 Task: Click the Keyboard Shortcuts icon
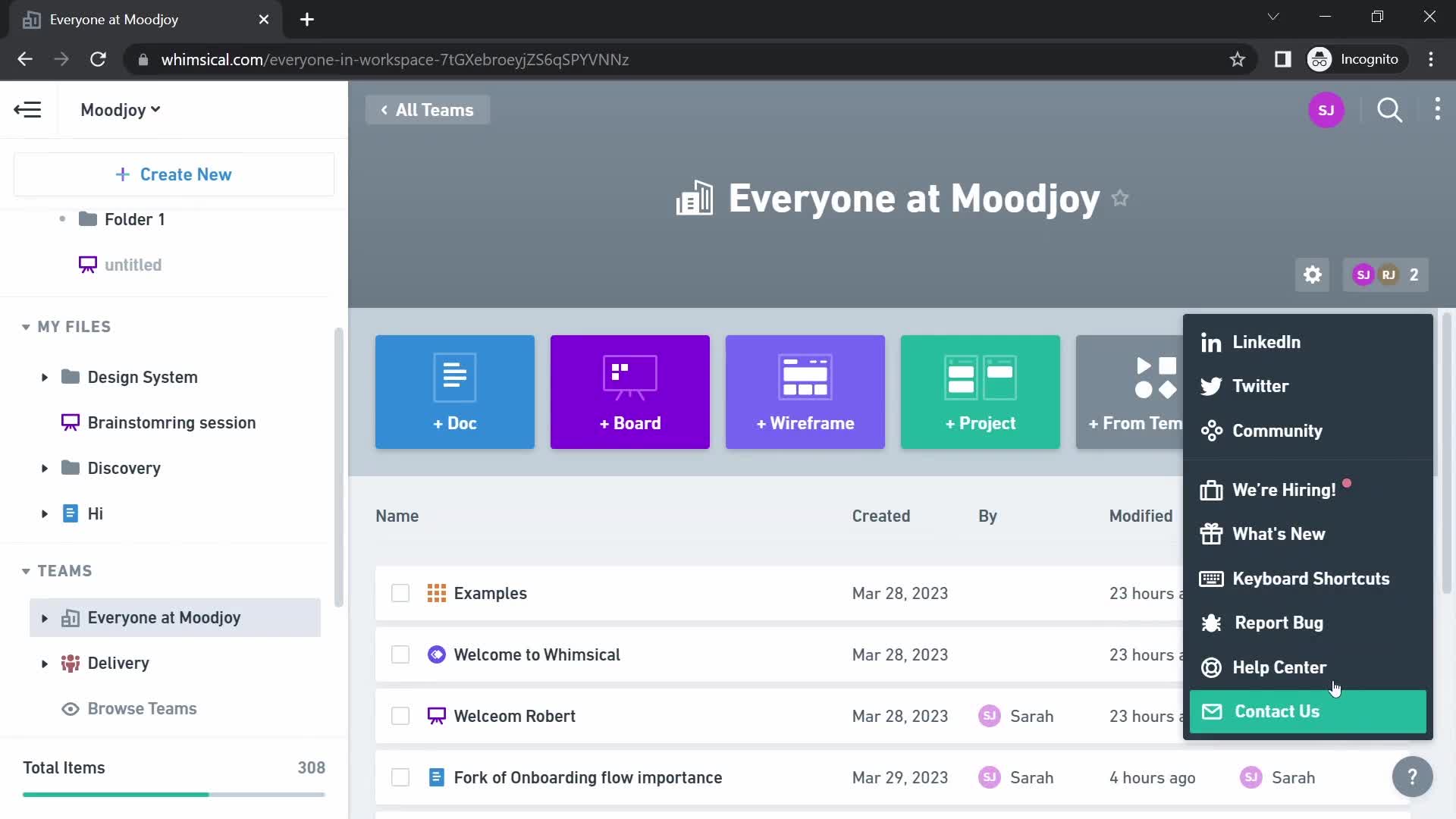[1212, 579]
